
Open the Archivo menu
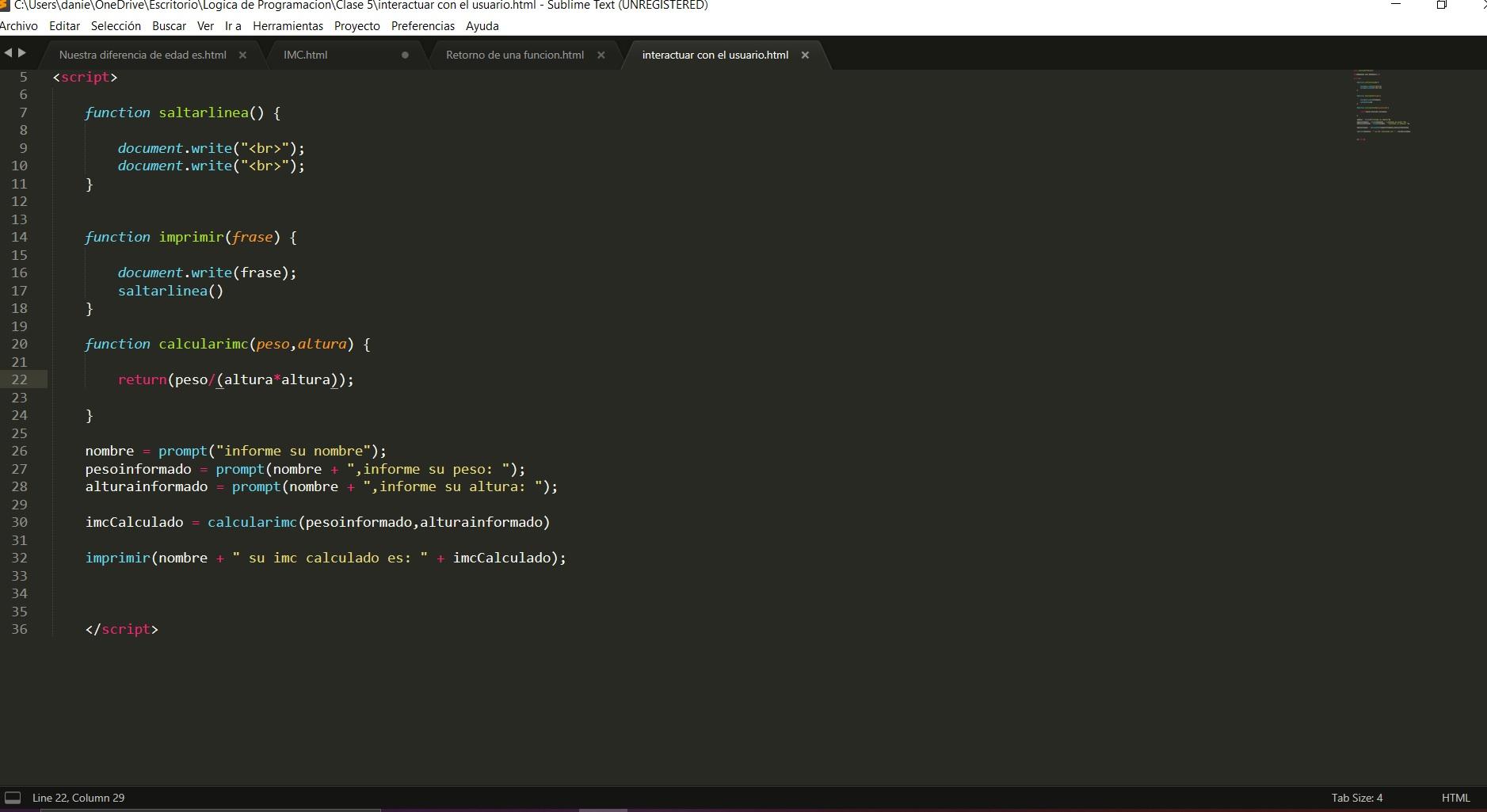pyautogui.click(x=19, y=26)
